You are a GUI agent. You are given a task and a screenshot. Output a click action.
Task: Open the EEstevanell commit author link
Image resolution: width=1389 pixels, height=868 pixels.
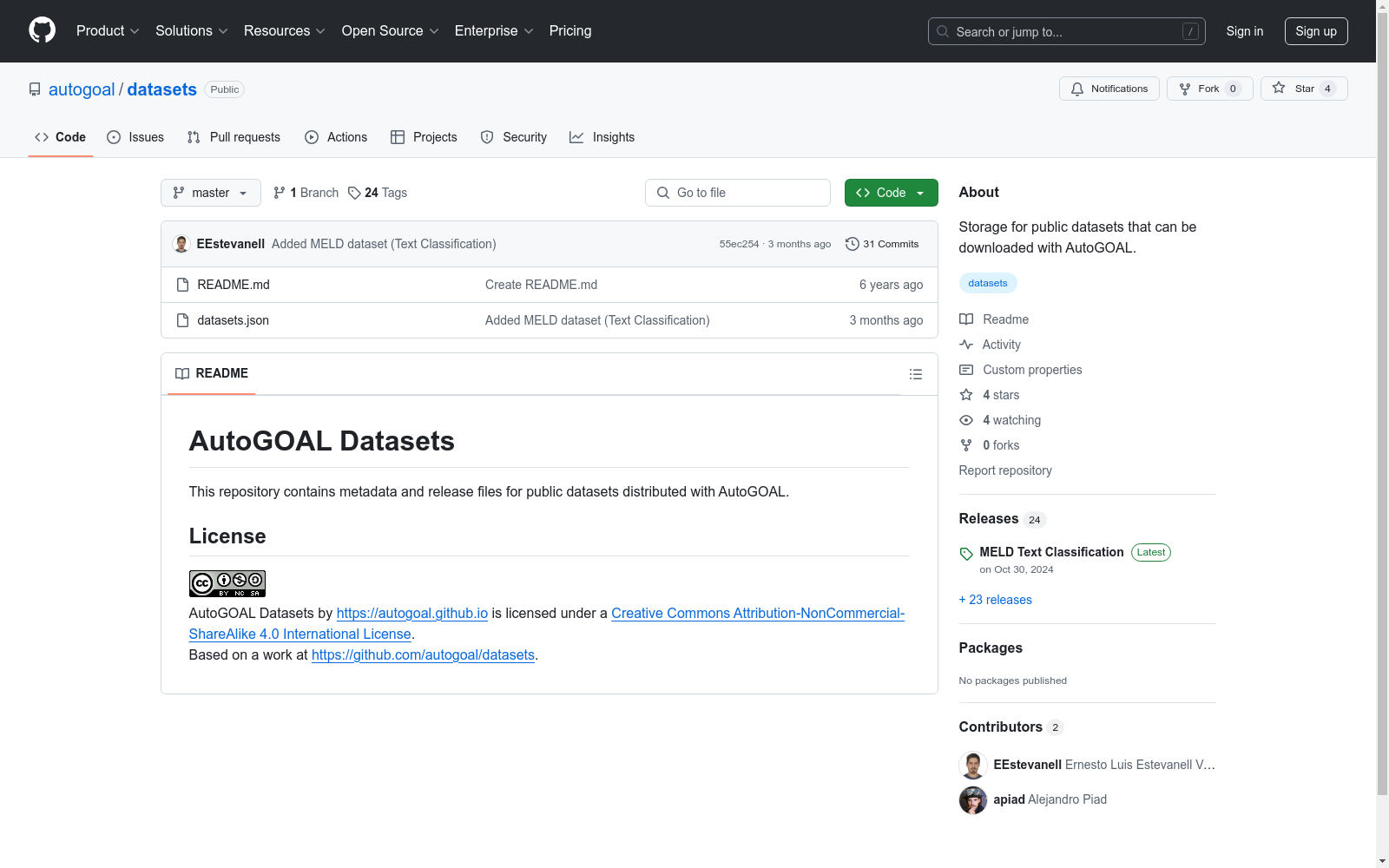click(x=231, y=244)
